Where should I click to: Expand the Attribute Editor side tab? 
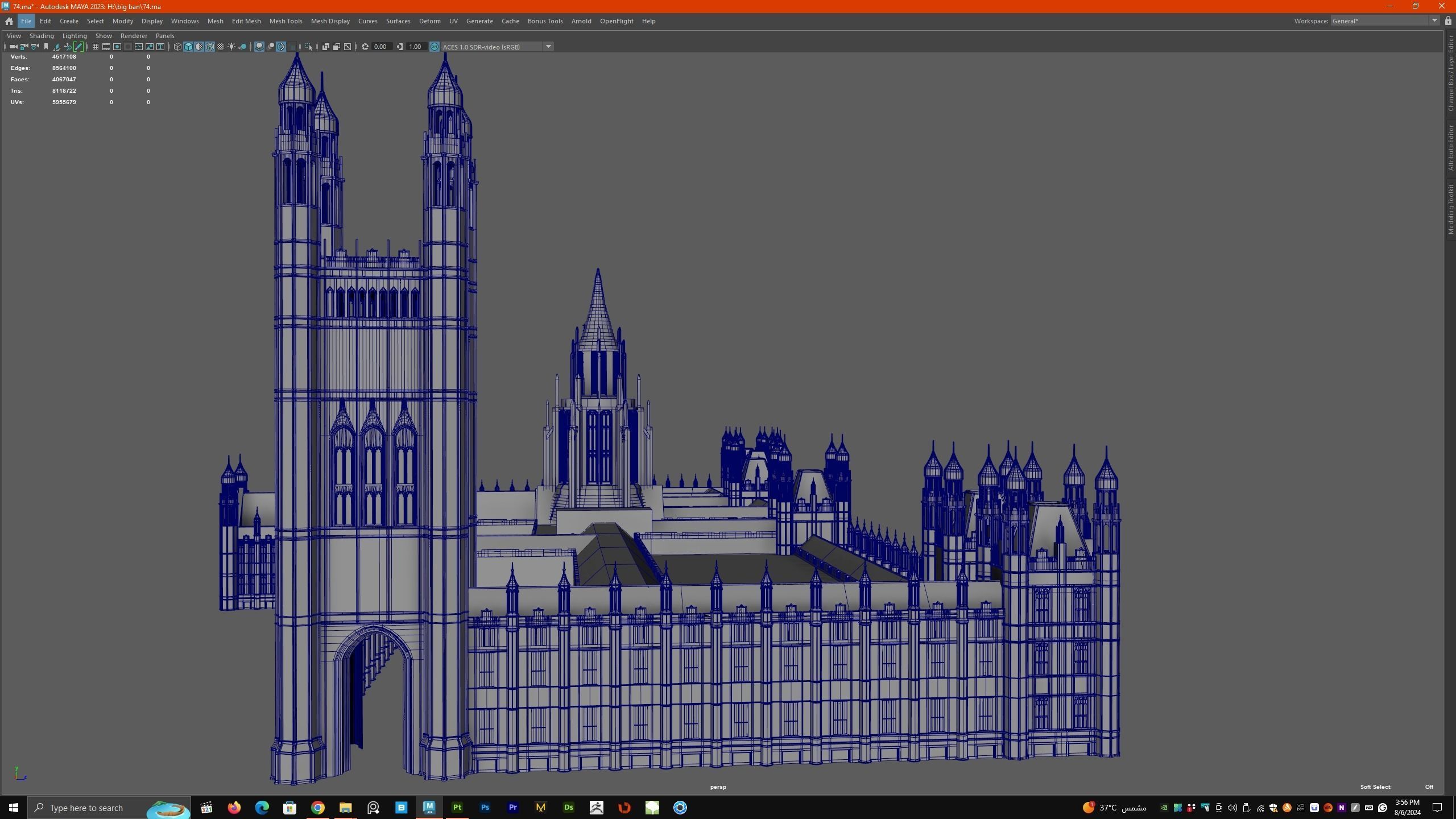1450,148
